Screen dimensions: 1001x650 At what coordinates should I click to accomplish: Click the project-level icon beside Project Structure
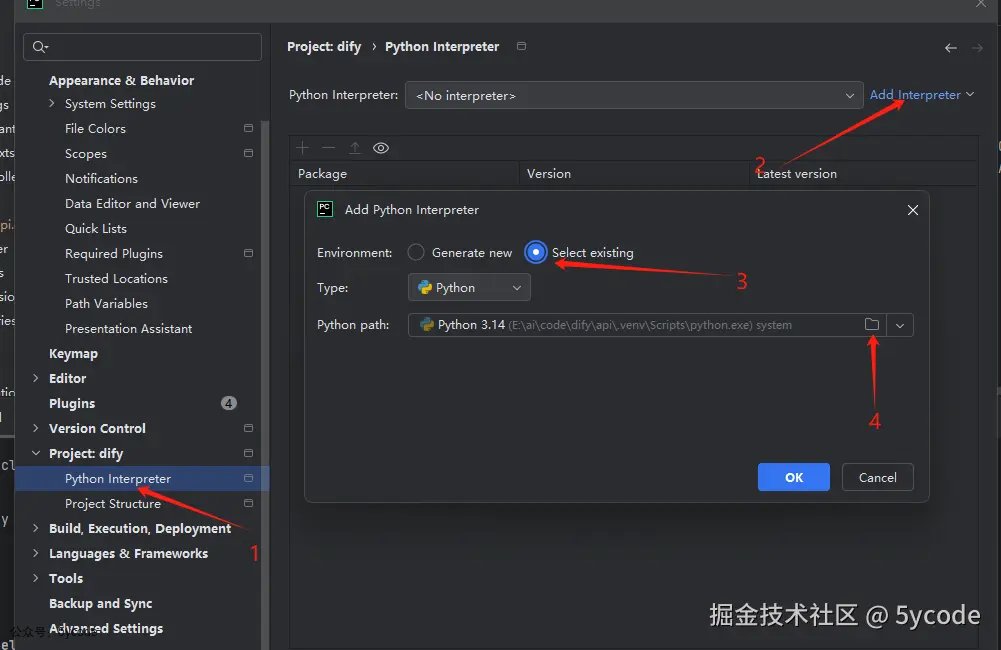coord(248,503)
